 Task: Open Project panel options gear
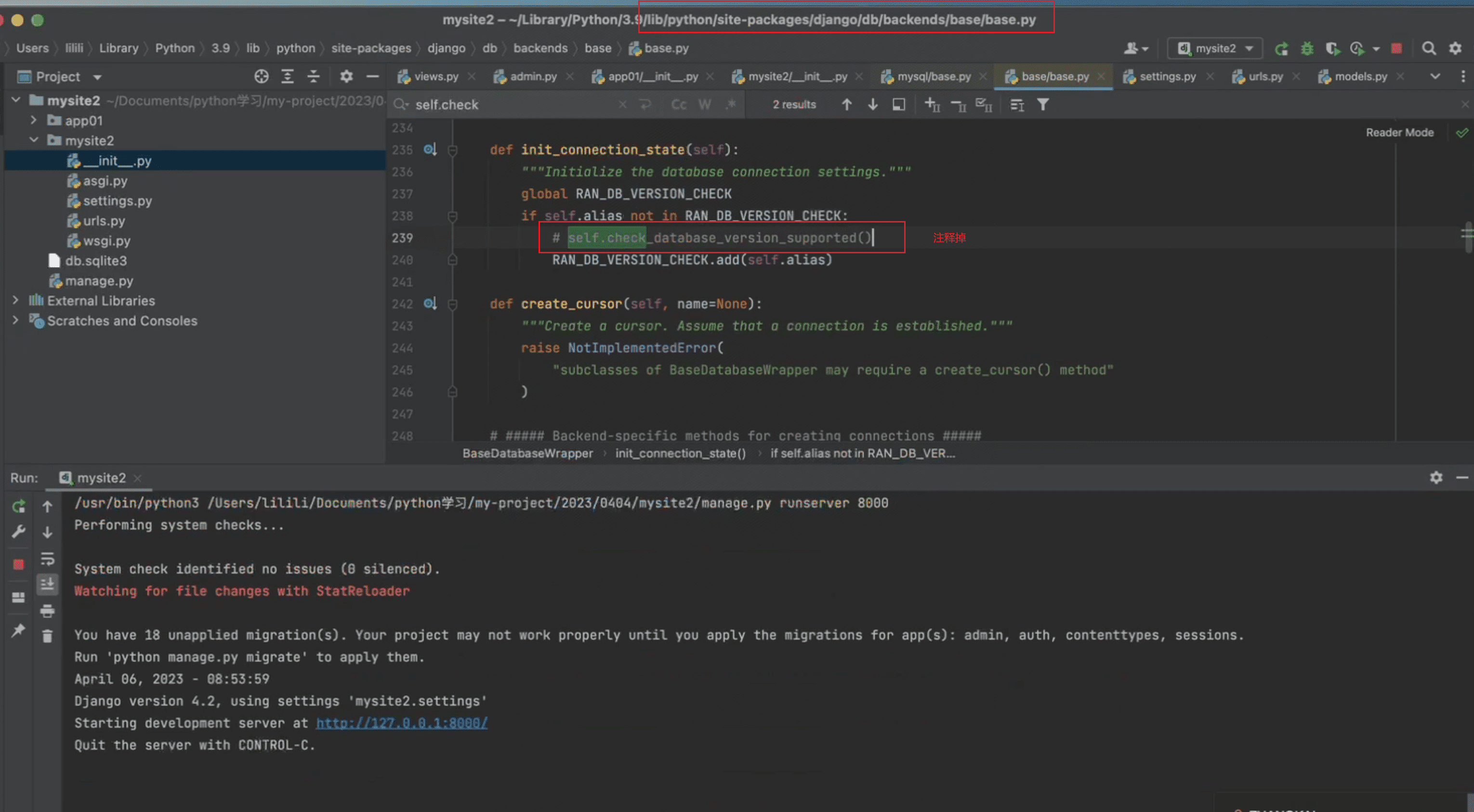(346, 76)
